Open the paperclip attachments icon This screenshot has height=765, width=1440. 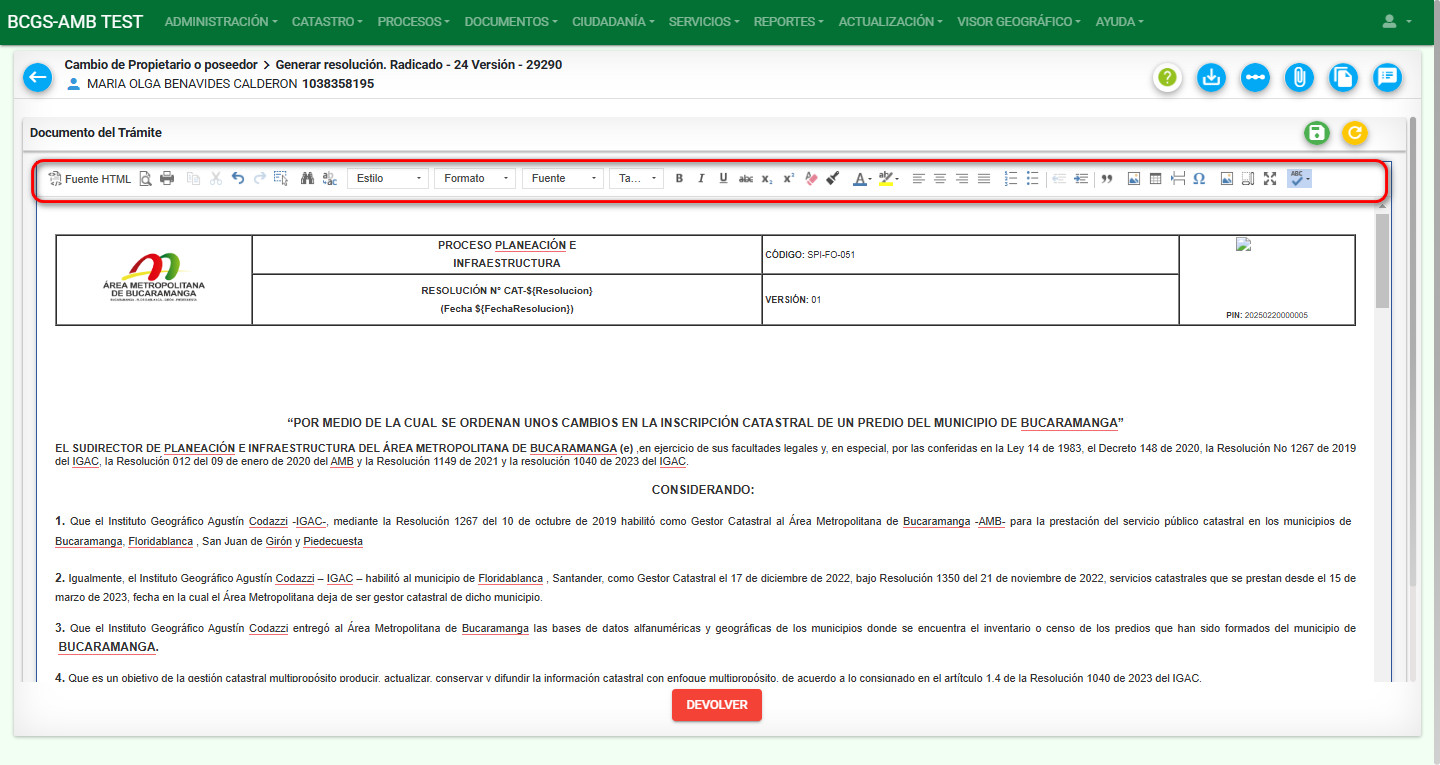coord(1298,78)
